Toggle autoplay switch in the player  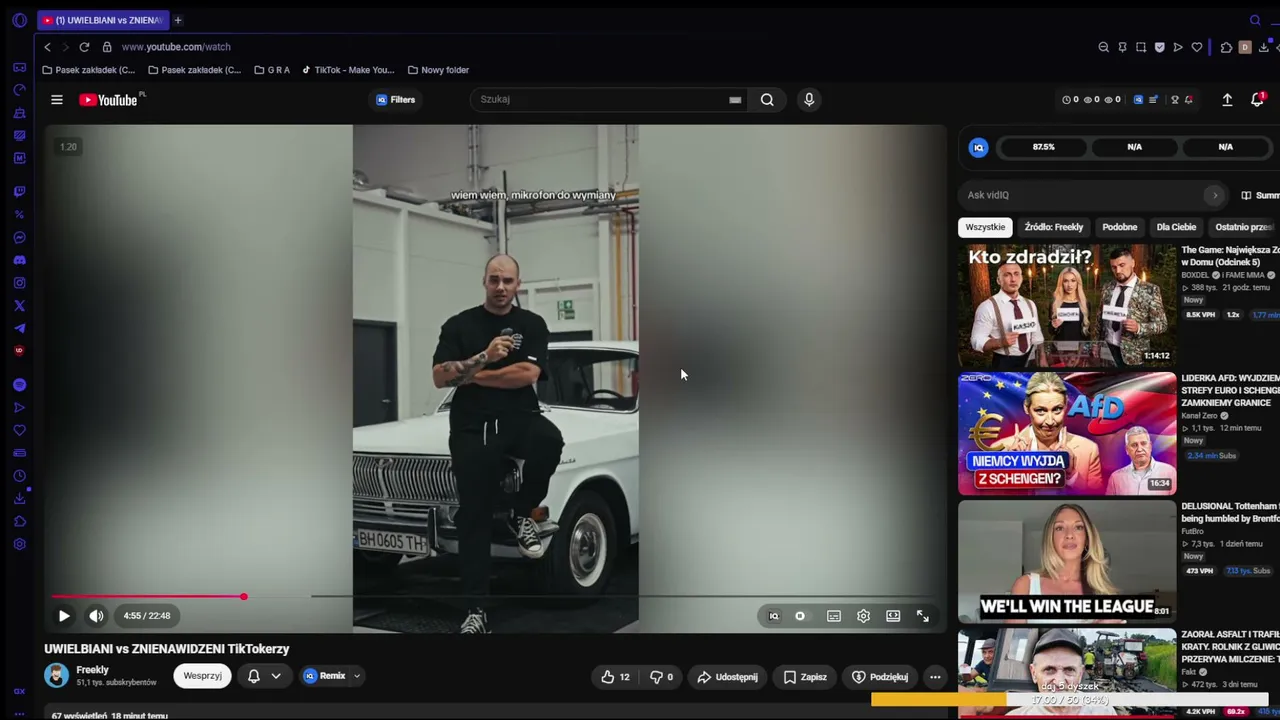(x=800, y=616)
